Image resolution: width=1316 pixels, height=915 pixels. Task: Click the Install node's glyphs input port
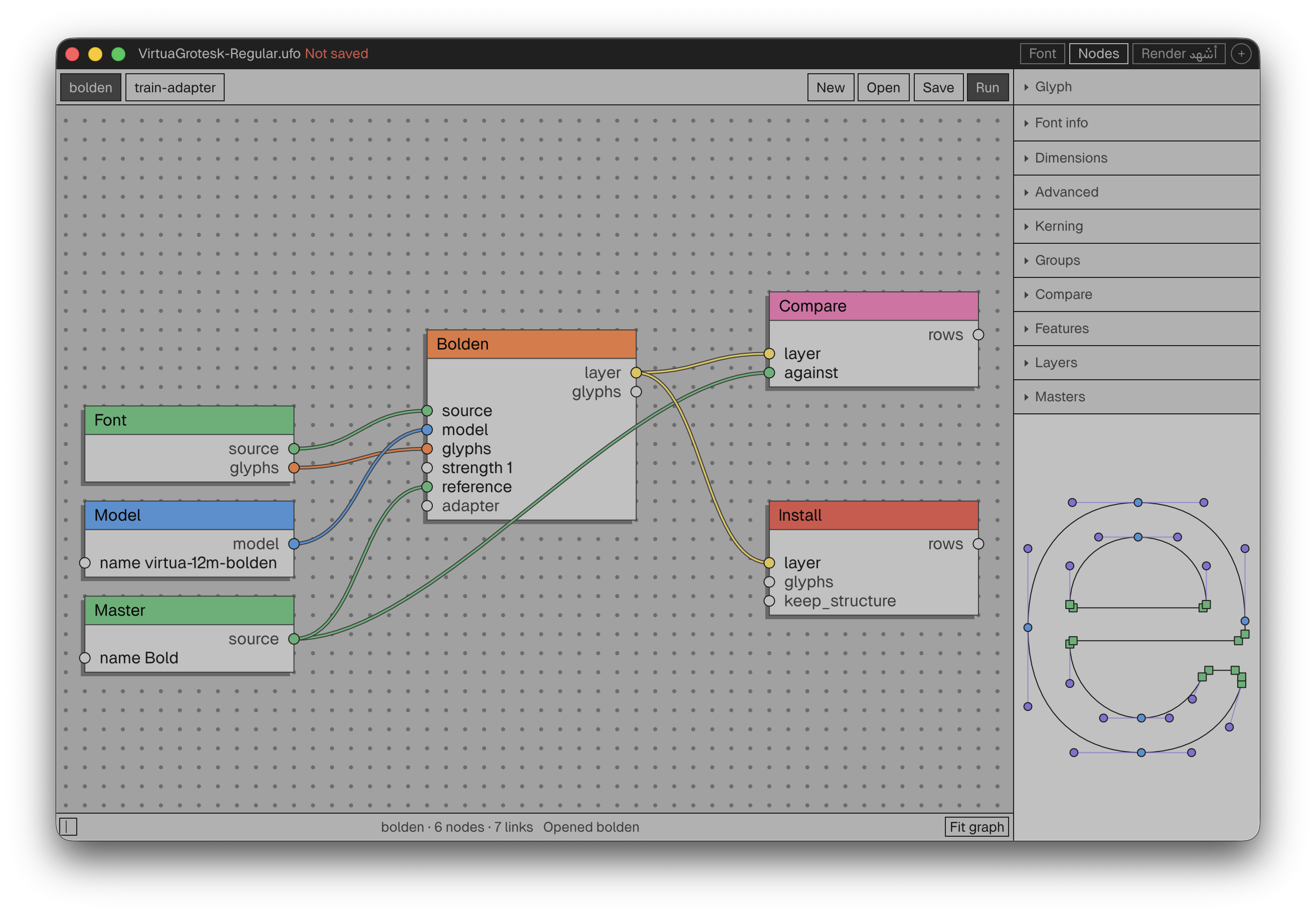click(769, 582)
